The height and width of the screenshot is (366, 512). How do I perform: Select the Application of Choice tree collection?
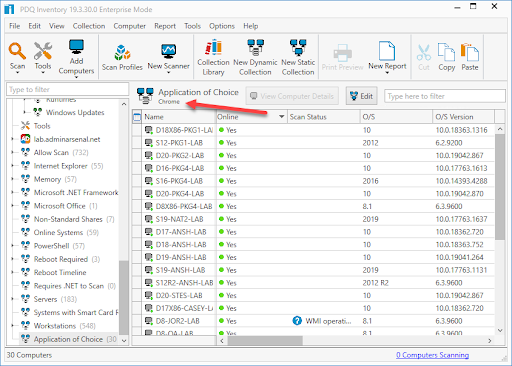68,339
